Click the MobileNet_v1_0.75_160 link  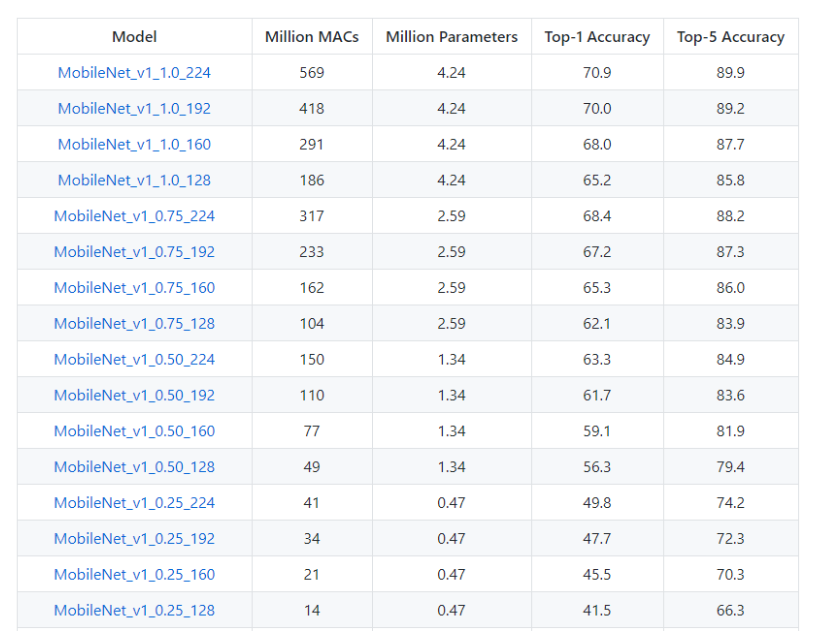pyautogui.click(x=134, y=288)
